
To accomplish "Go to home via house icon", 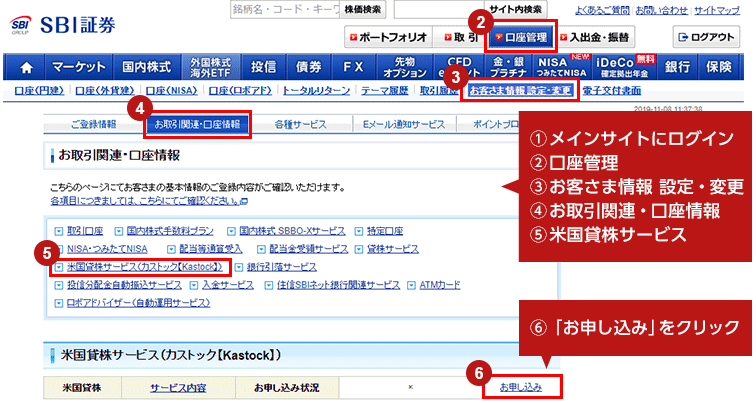I will (26, 67).
